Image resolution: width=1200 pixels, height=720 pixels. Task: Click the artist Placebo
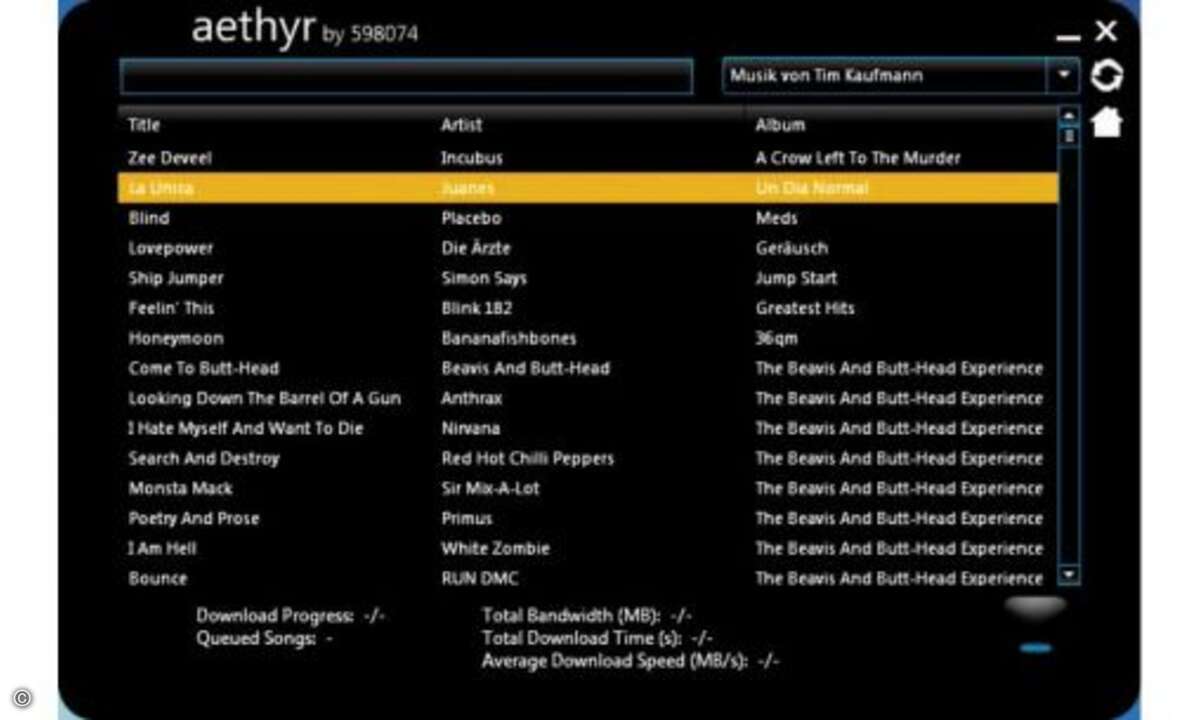(x=471, y=218)
